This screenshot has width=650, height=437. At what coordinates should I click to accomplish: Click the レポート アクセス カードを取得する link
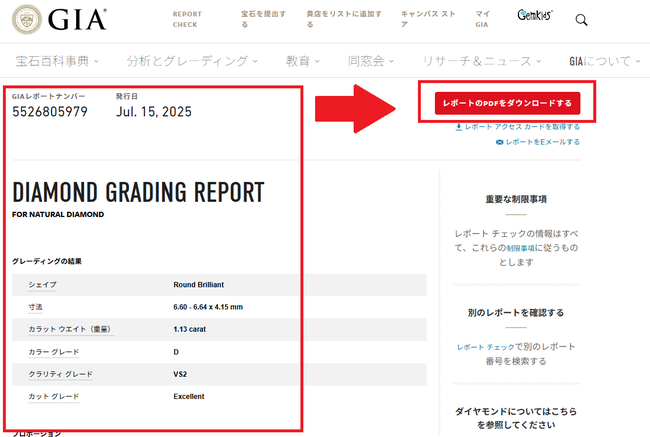(522, 127)
